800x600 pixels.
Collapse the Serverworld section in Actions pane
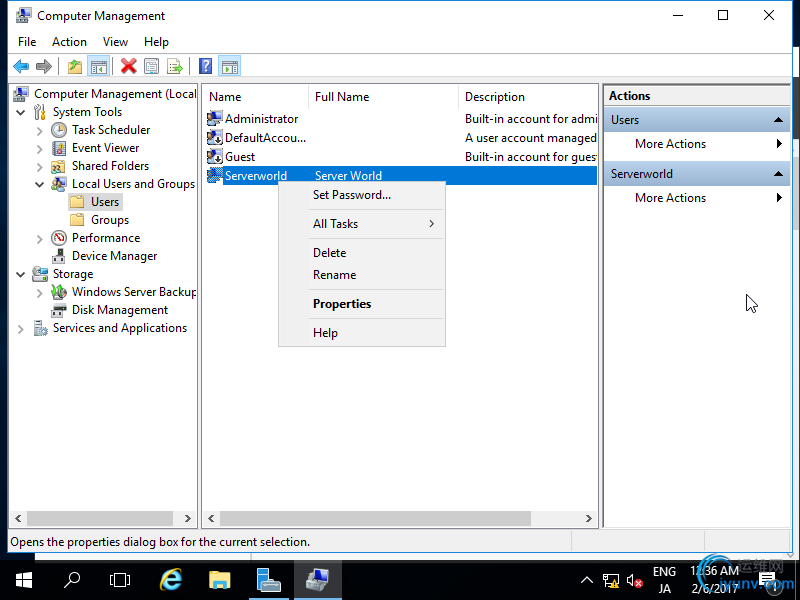(x=778, y=174)
